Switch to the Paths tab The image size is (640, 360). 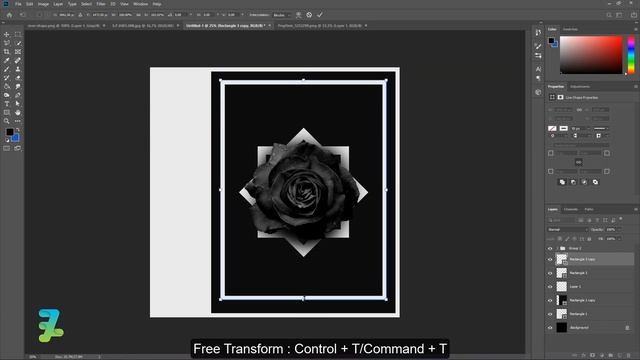click(589, 209)
